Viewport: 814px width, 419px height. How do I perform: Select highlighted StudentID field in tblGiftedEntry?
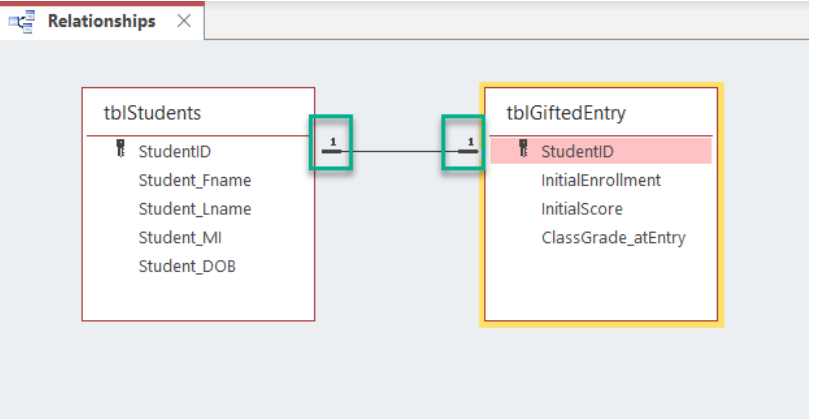(601, 151)
